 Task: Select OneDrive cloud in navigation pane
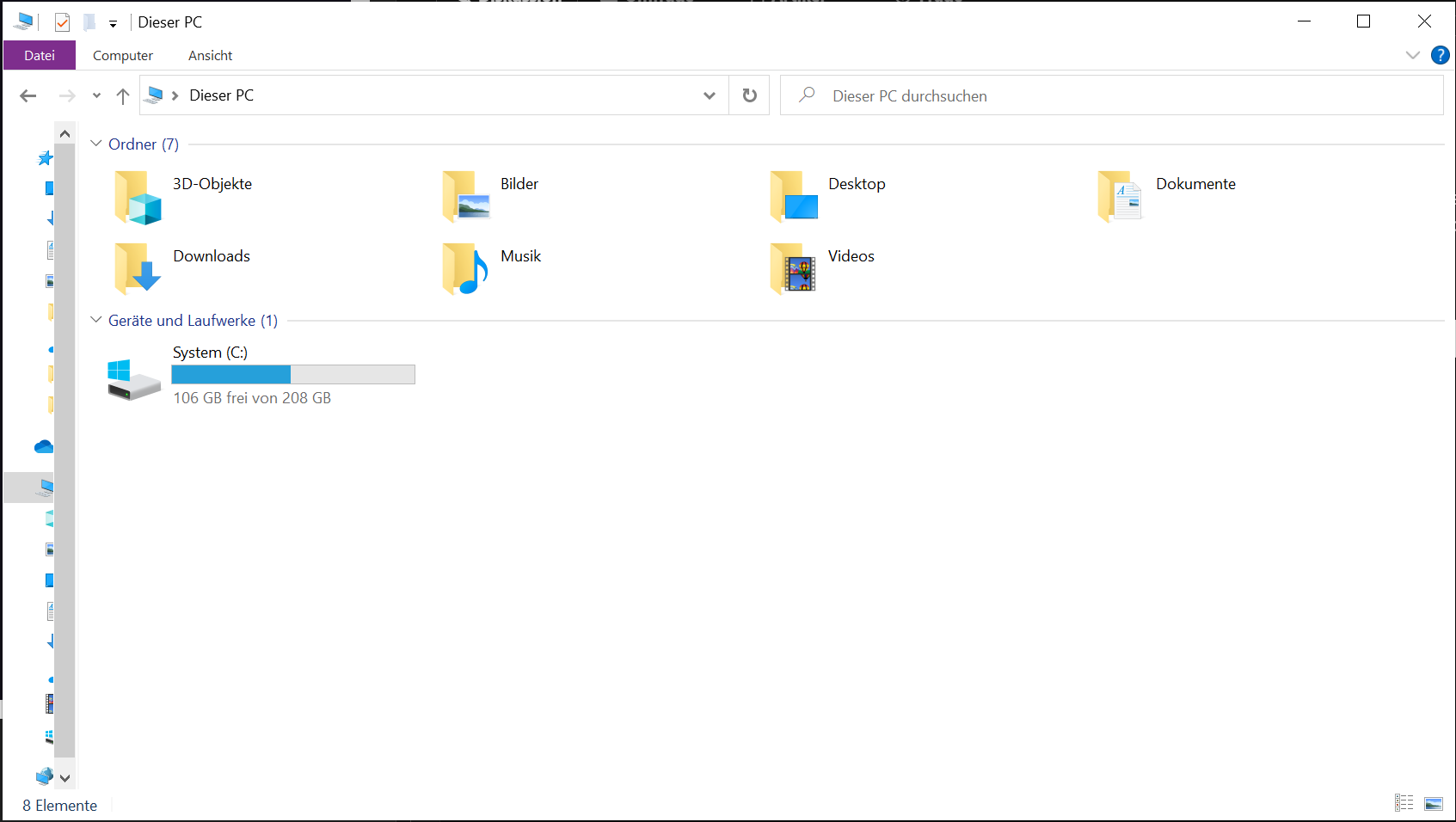pos(44,446)
